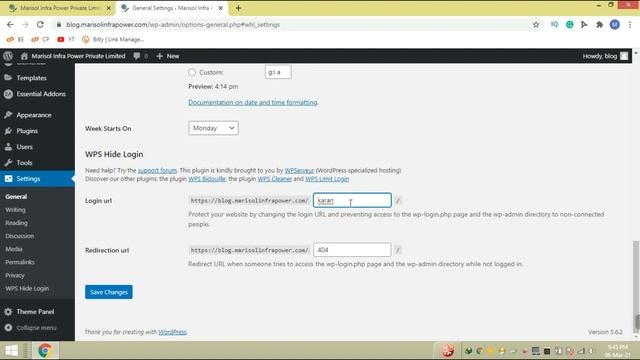Open WPServeur link
Viewport: 640px width, 360px height.
(x=299, y=170)
